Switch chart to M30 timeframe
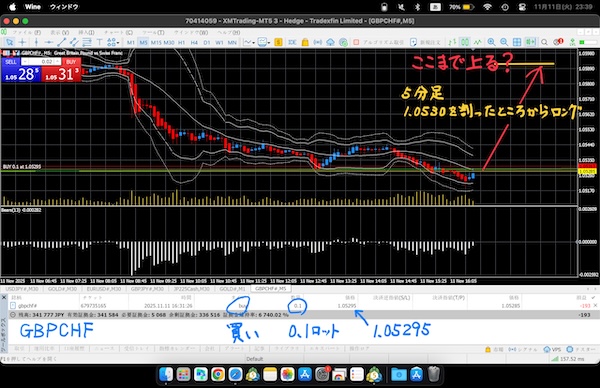The image size is (600, 388). (x=169, y=42)
